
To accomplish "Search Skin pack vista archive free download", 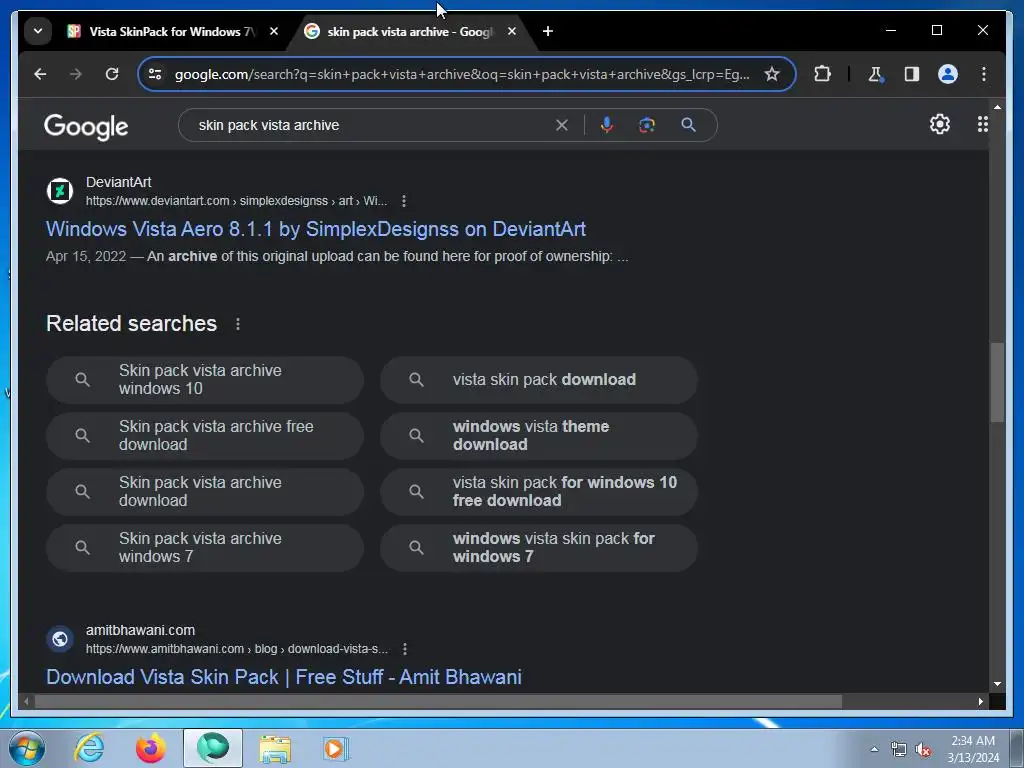I will (204, 436).
